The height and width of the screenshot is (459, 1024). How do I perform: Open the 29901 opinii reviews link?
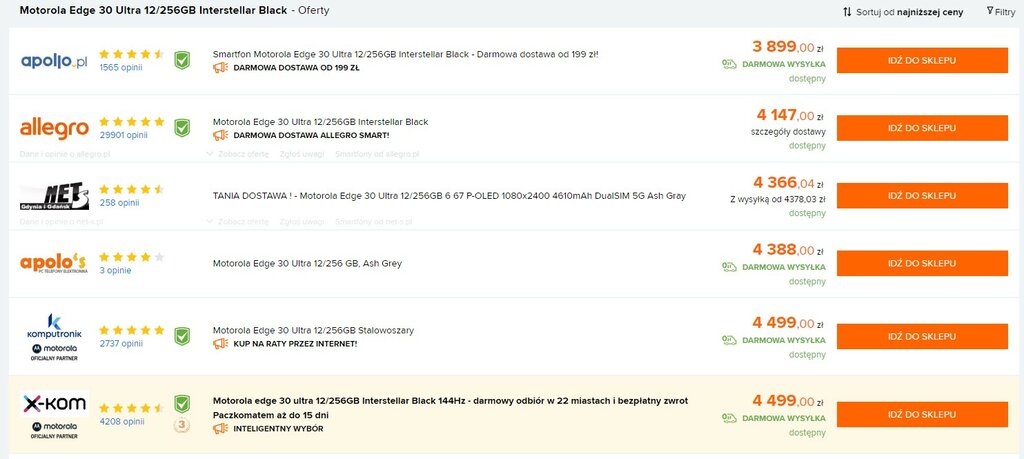click(x=123, y=135)
